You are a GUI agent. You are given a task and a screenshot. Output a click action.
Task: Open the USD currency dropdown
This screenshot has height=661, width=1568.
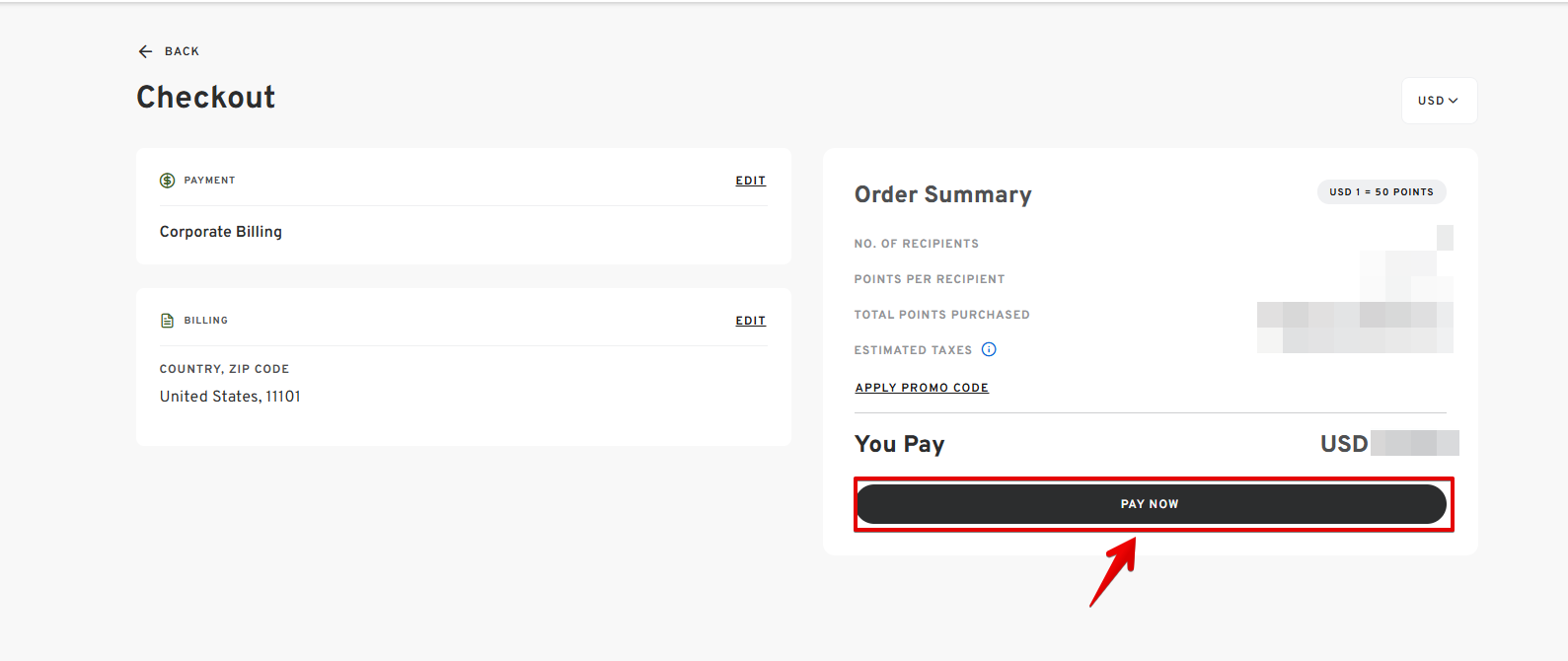click(x=1438, y=101)
